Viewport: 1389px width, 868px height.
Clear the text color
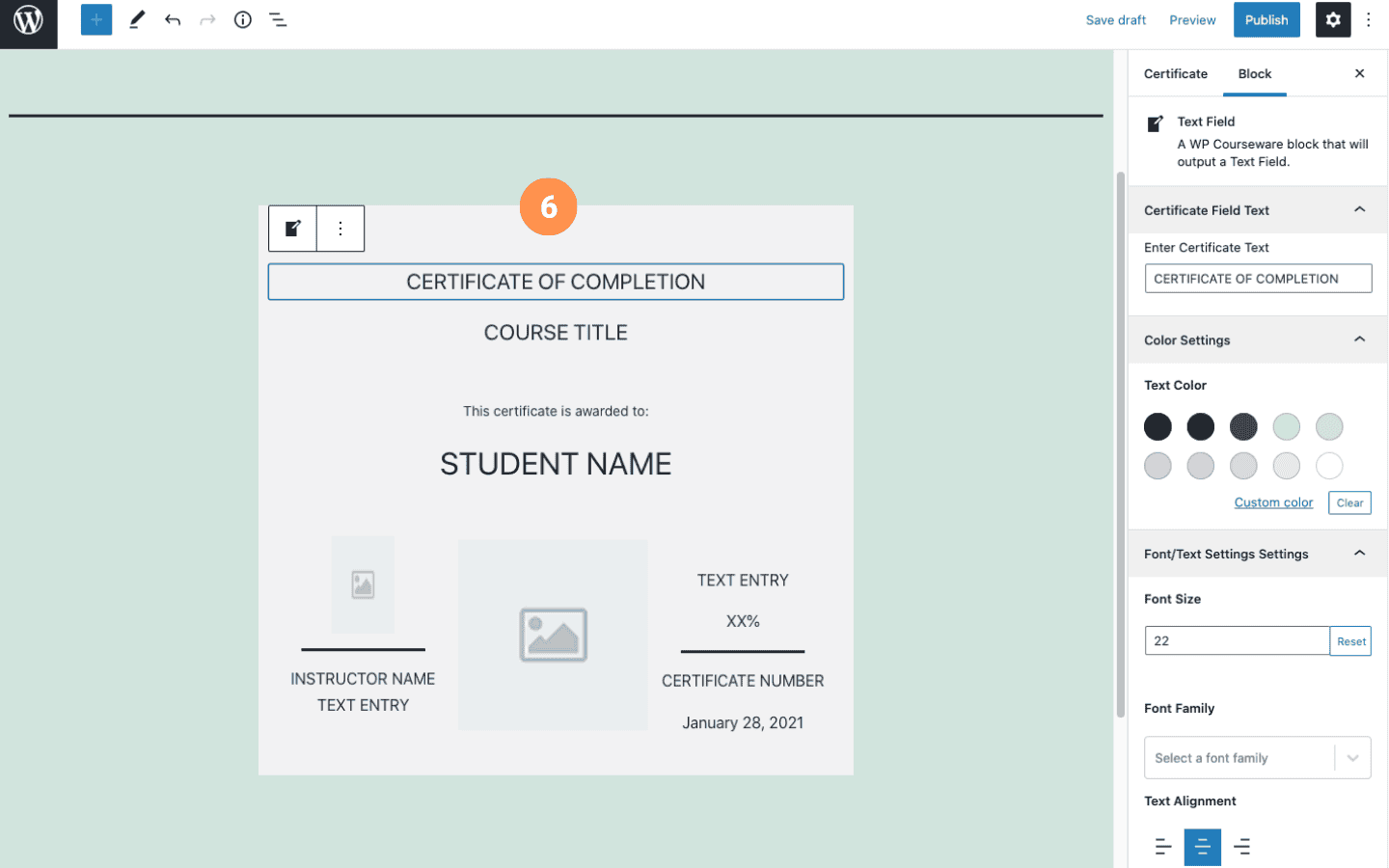coord(1349,502)
